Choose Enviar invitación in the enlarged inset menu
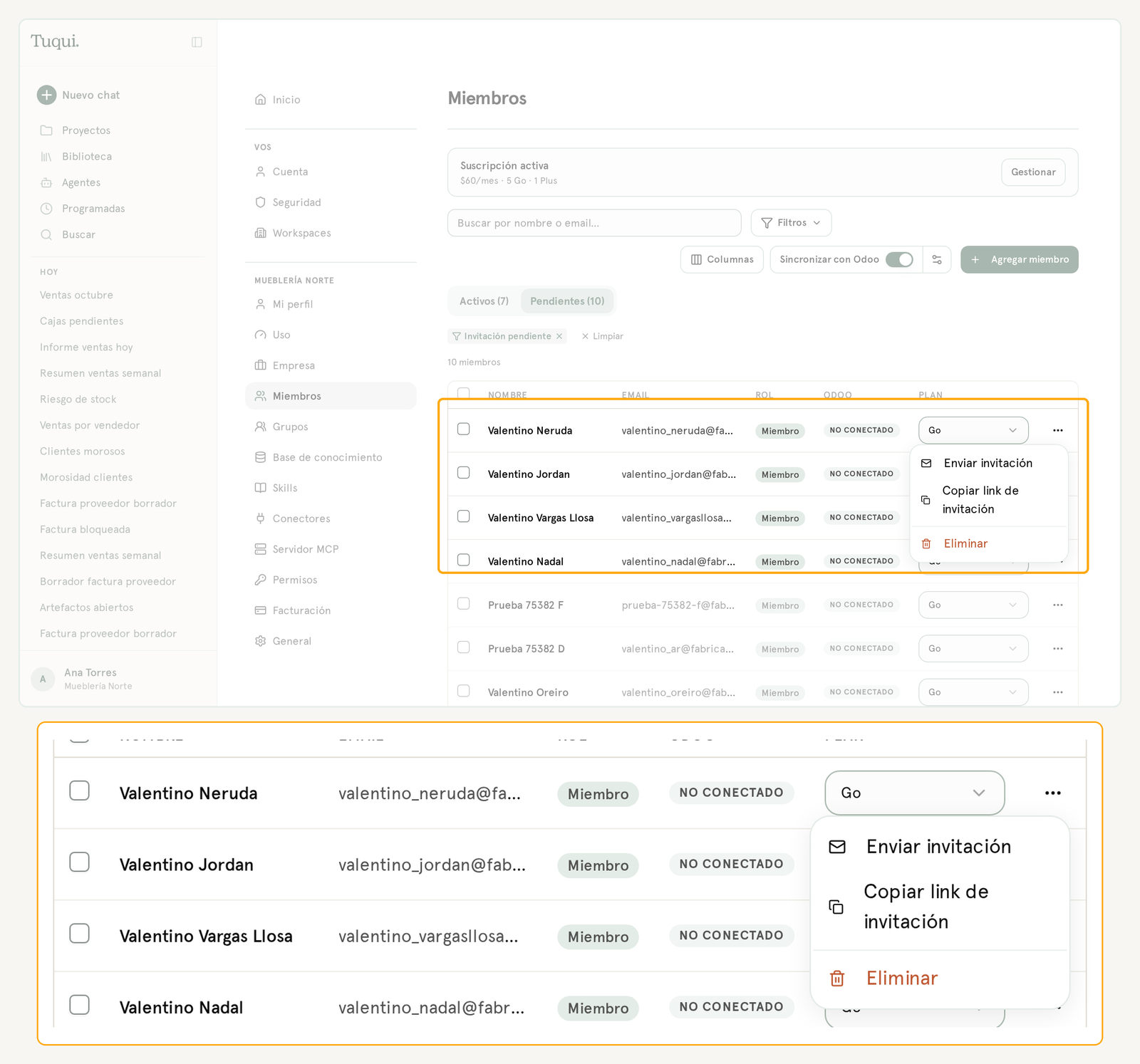Image resolution: width=1140 pixels, height=1064 pixels. click(939, 847)
